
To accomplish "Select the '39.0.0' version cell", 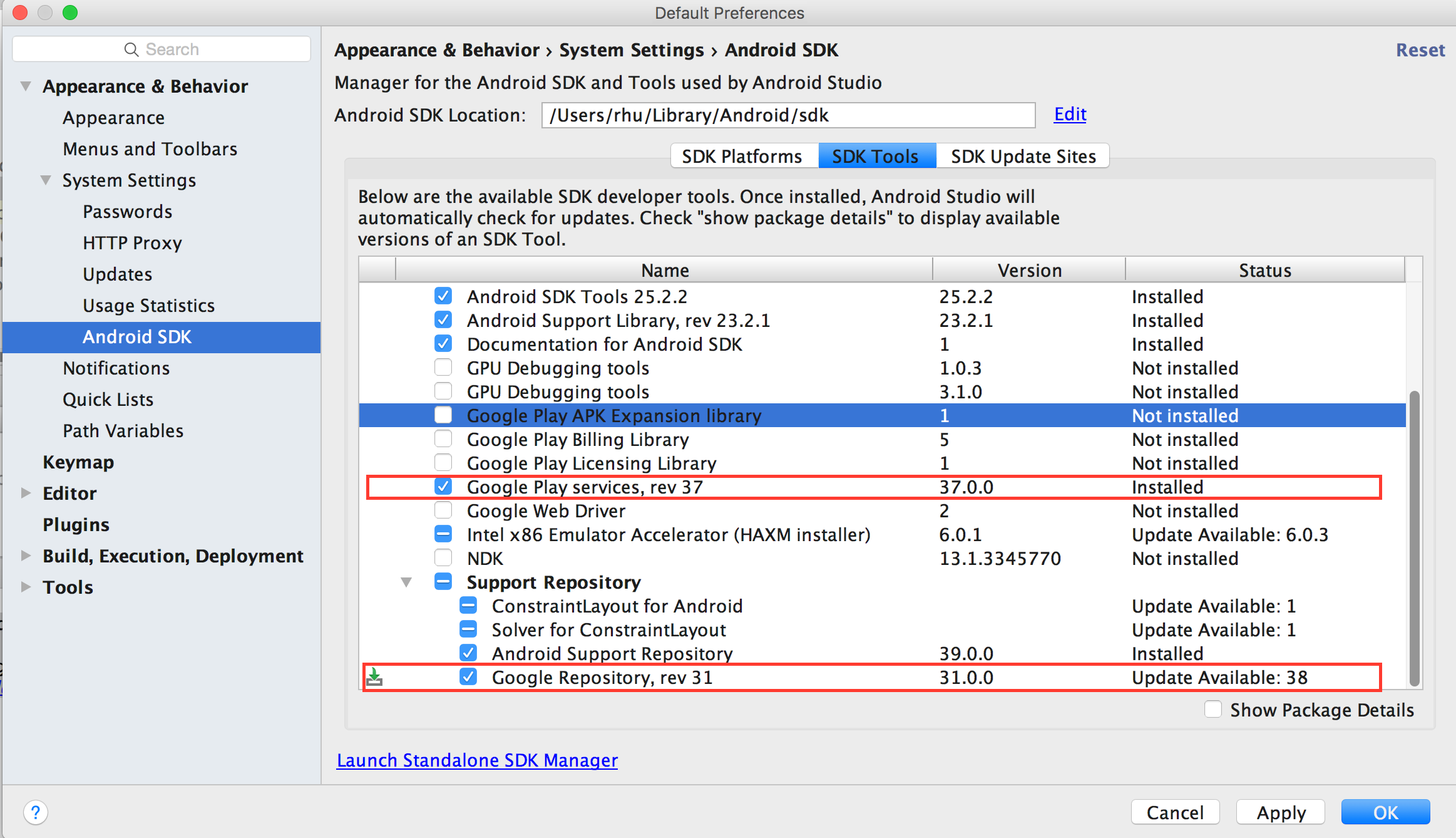I will pos(966,653).
